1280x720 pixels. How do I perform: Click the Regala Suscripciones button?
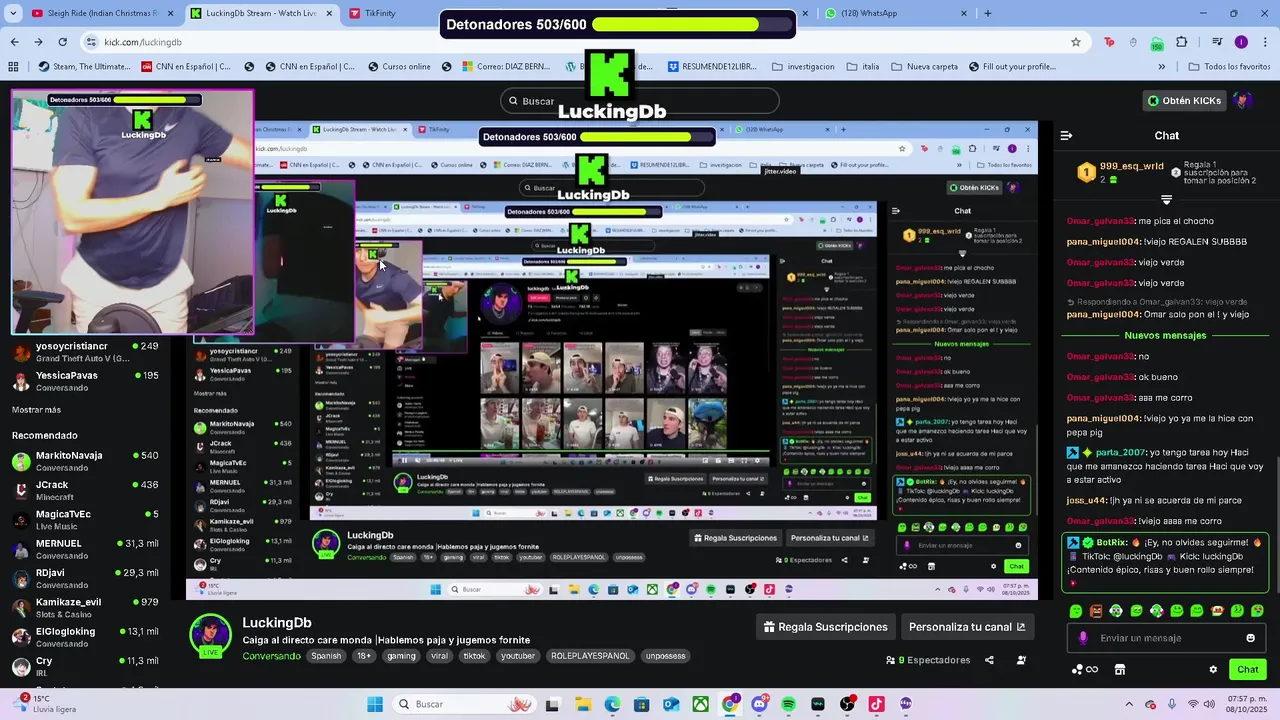pos(826,627)
